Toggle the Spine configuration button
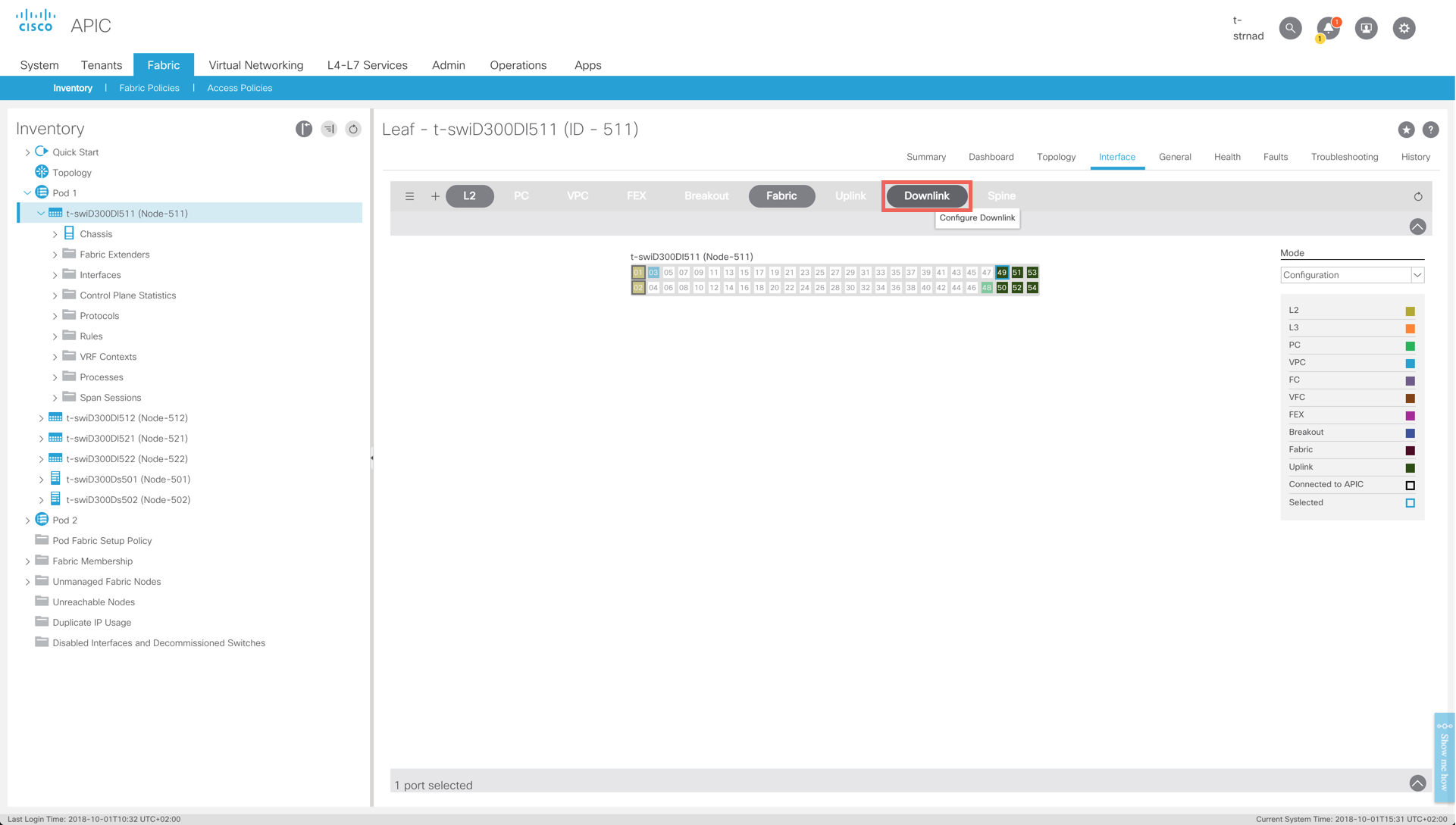Image resolution: width=1456 pixels, height=825 pixels. pyautogui.click(x=1001, y=196)
